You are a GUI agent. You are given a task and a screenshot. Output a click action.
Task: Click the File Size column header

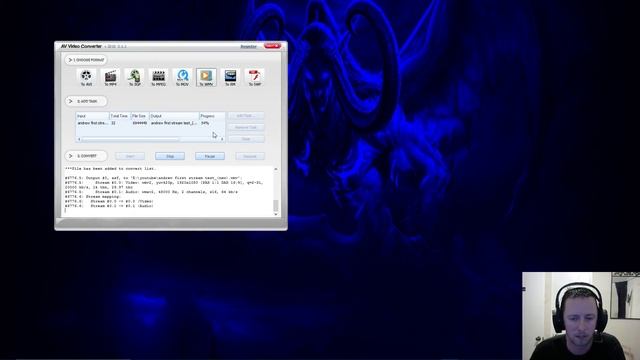[140, 116]
